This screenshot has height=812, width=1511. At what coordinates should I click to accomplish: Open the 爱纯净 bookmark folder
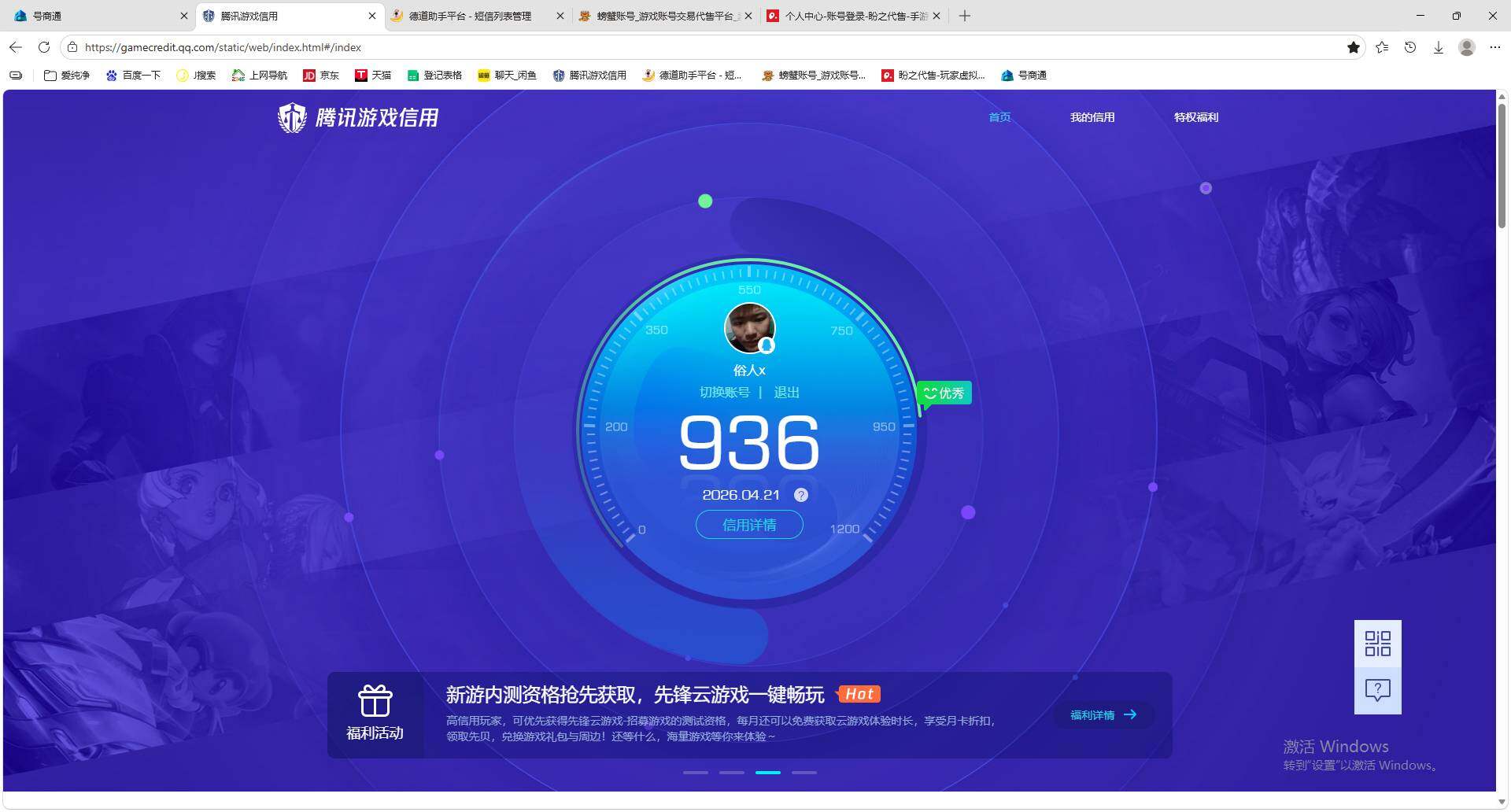click(x=67, y=76)
